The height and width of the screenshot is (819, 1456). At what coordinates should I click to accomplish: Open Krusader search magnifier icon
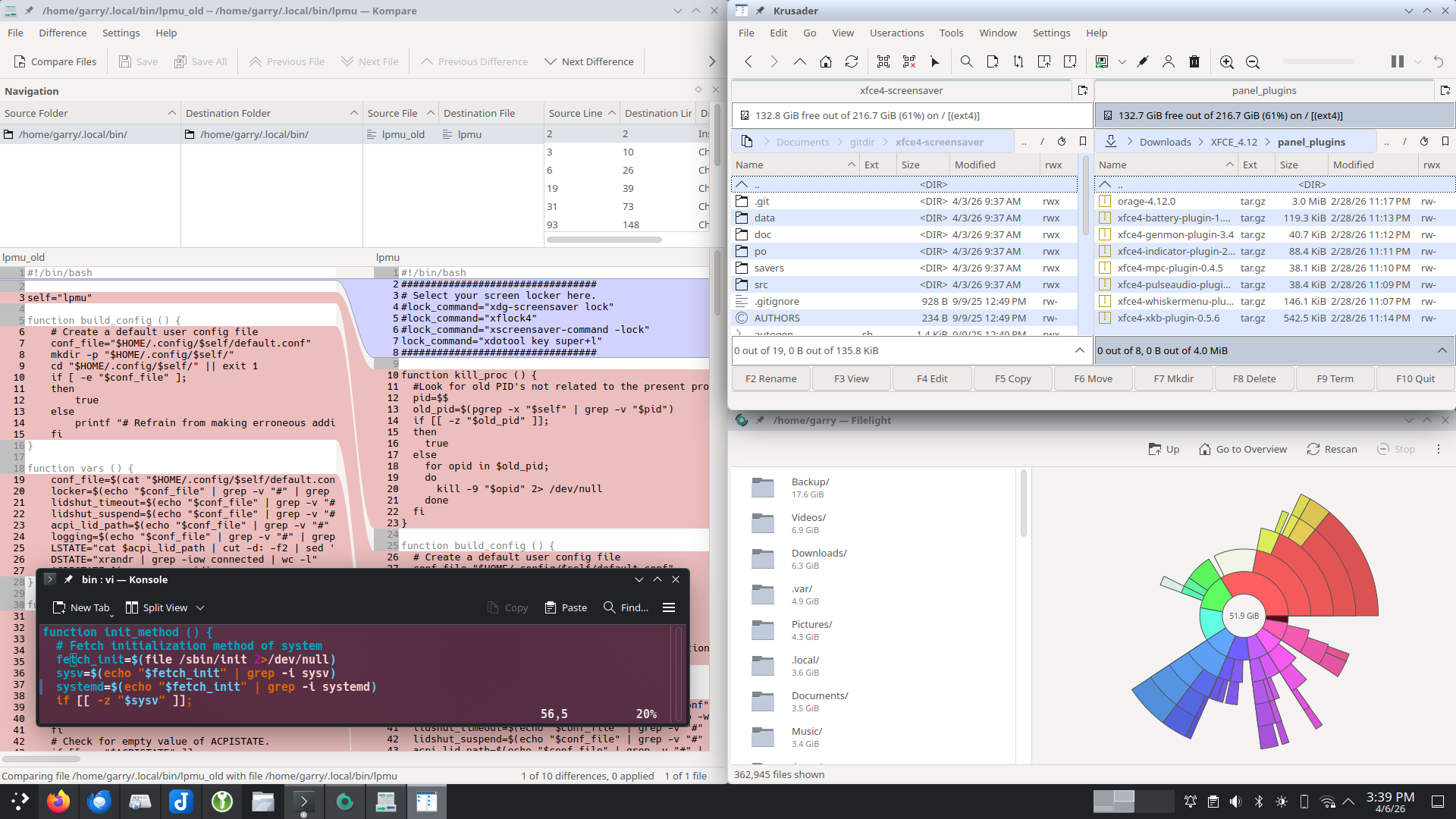point(966,62)
